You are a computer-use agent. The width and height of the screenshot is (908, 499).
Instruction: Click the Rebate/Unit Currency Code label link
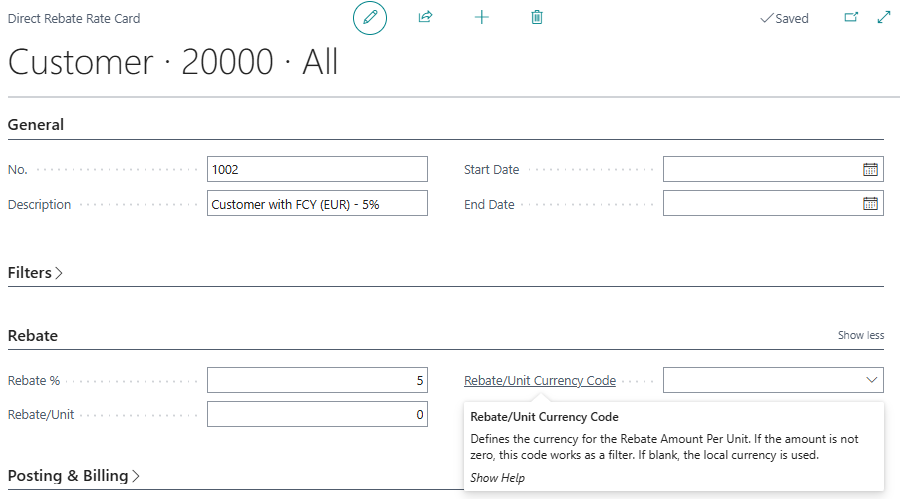tap(540, 380)
